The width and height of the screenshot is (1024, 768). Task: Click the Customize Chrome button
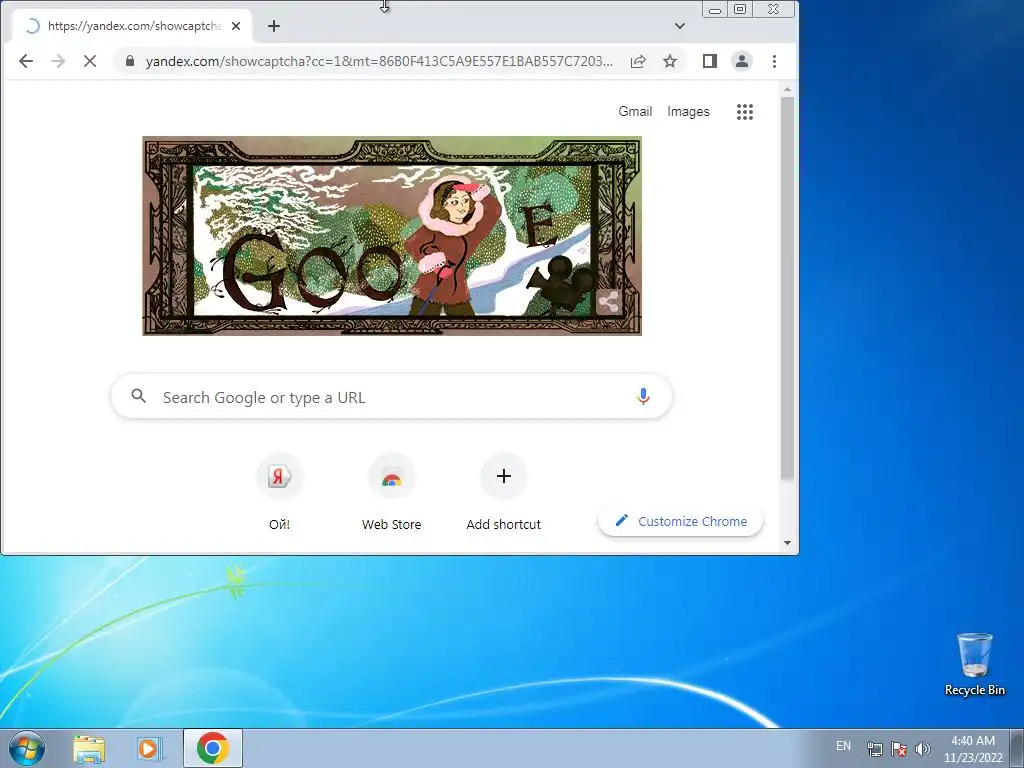click(680, 521)
